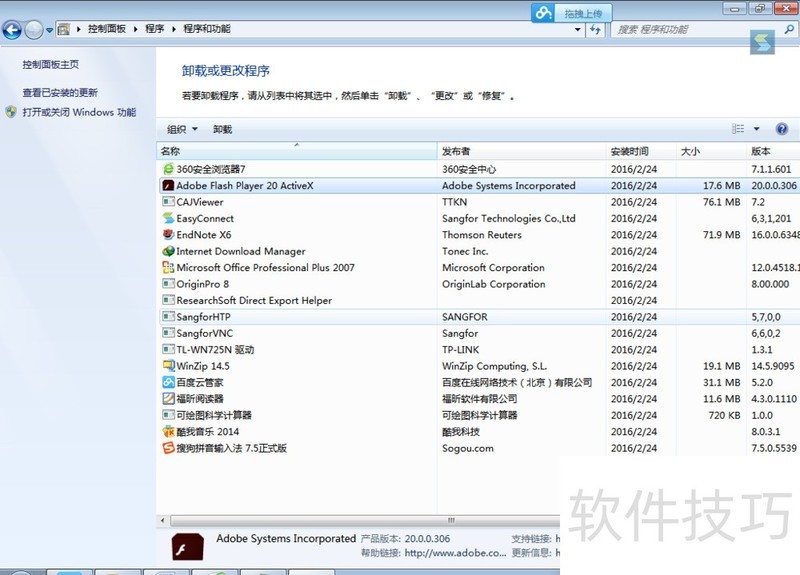Click the Adobe Flash Player row icon
This screenshot has height=575, width=800.
tap(168, 186)
